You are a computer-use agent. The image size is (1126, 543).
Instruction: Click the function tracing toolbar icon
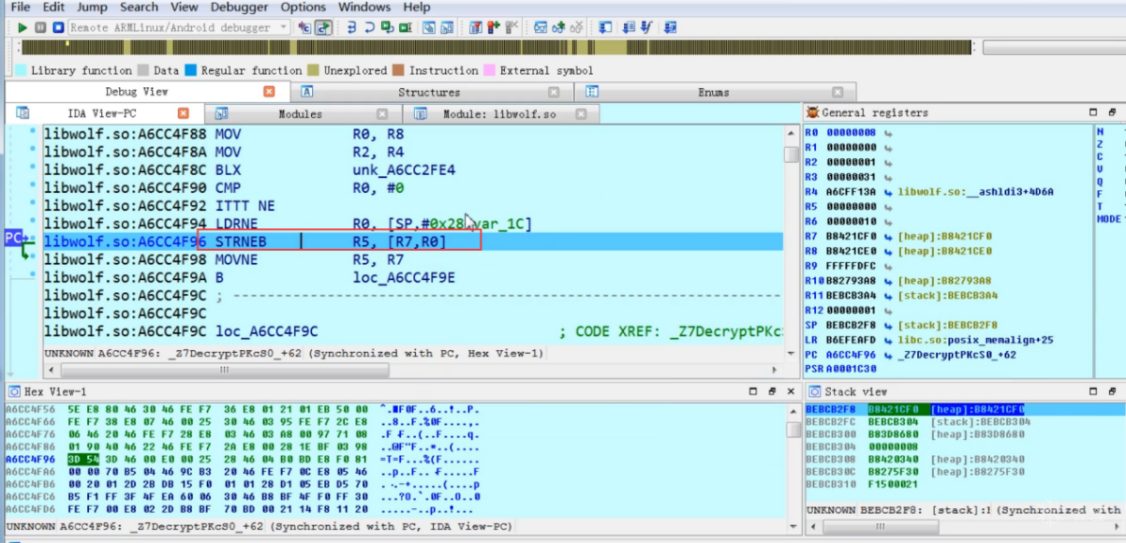click(x=646, y=27)
